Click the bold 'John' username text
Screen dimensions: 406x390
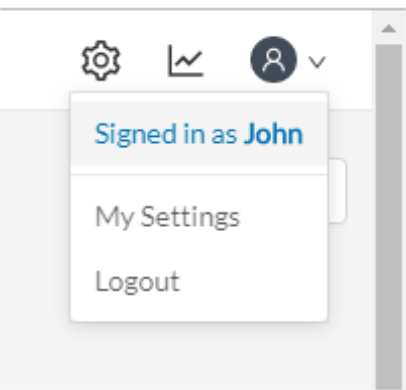point(273,134)
